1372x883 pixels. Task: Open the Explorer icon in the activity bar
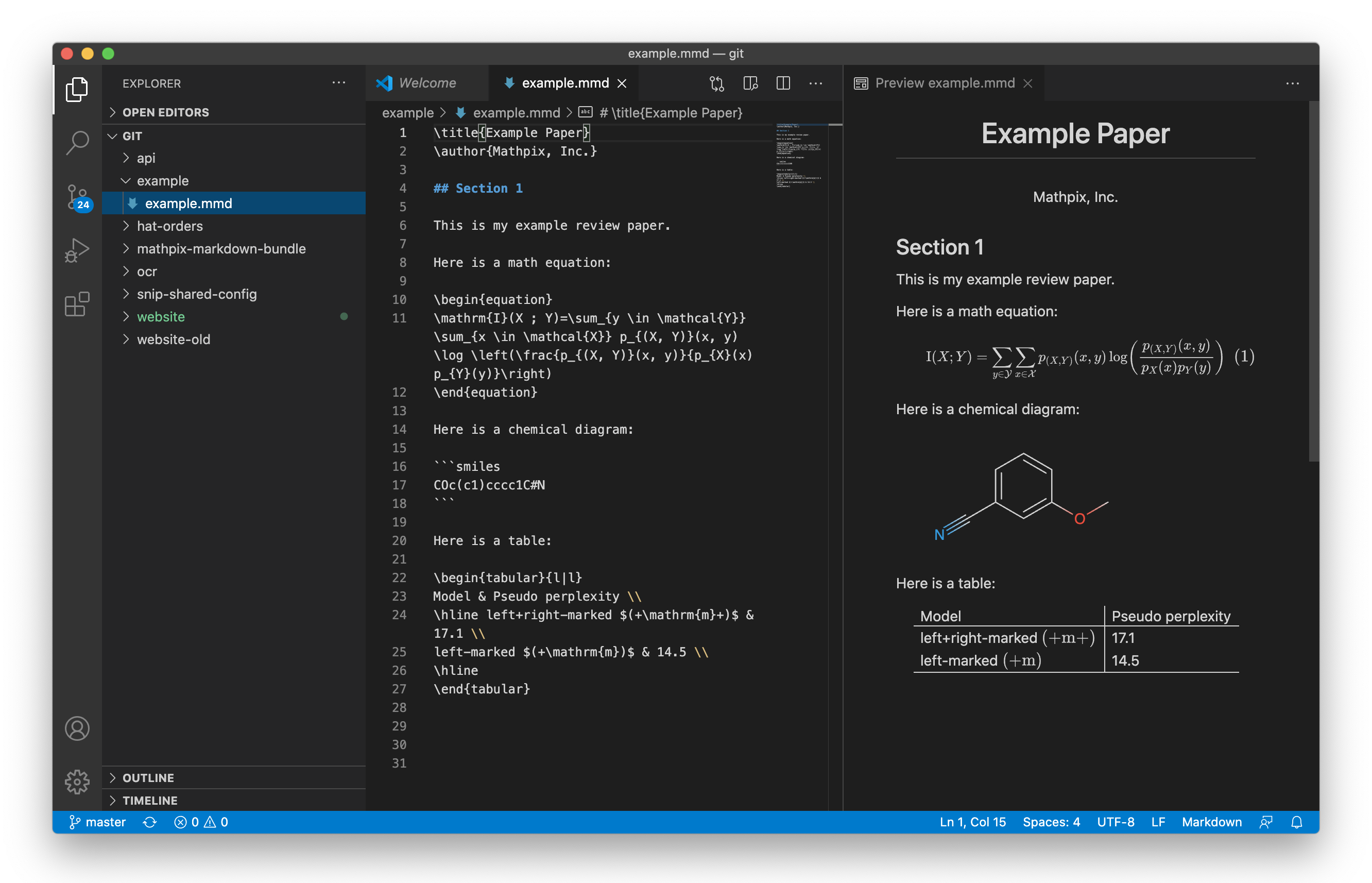[x=77, y=90]
